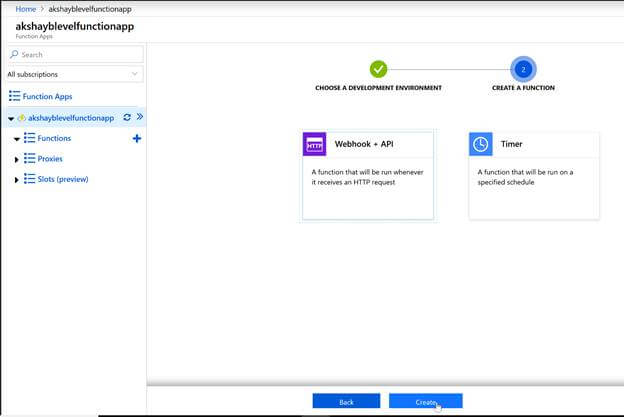Click the Choose a Development Environment step label
This screenshot has height=417, width=624.
click(378, 88)
